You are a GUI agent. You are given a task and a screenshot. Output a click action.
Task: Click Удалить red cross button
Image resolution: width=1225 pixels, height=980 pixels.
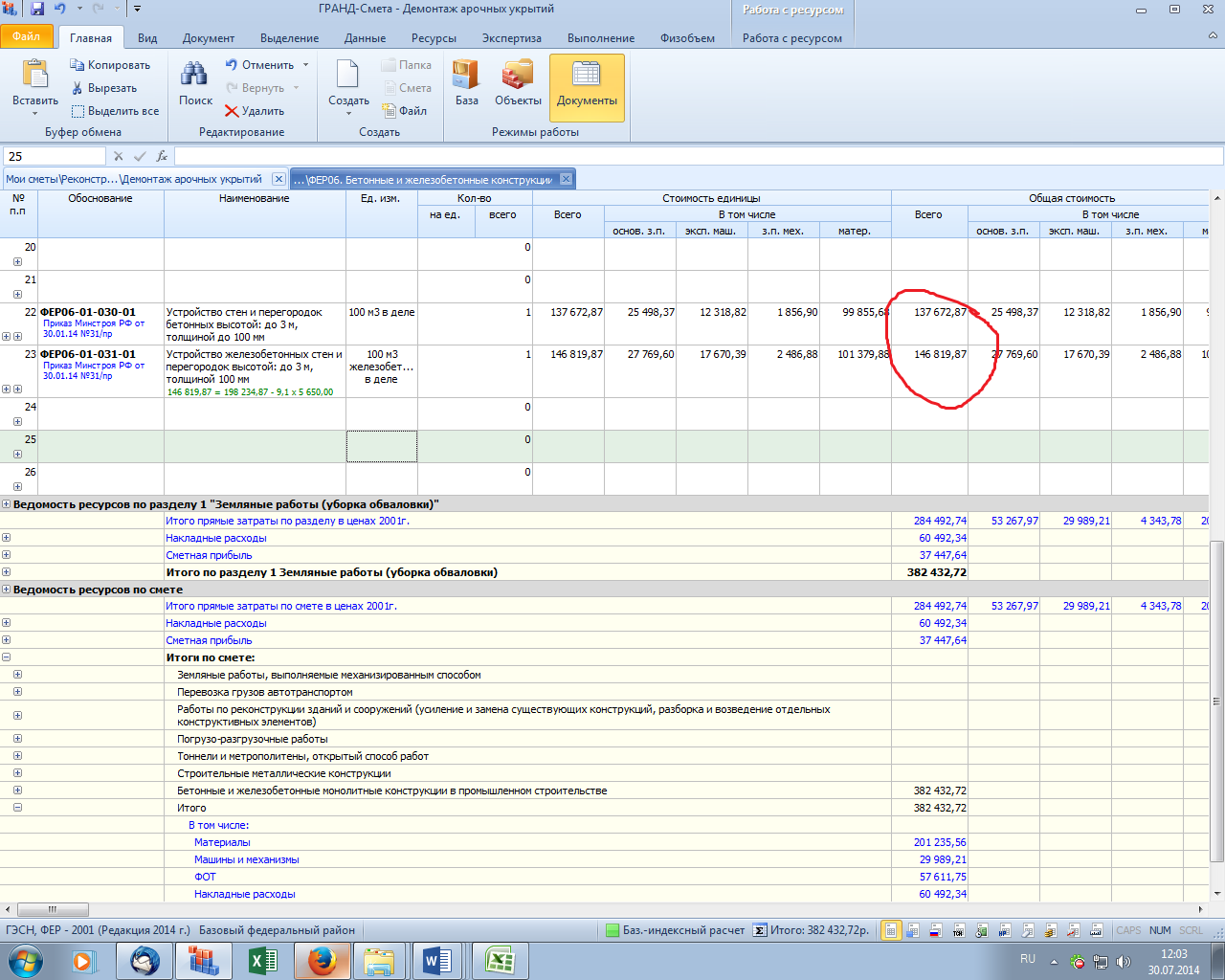232,111
